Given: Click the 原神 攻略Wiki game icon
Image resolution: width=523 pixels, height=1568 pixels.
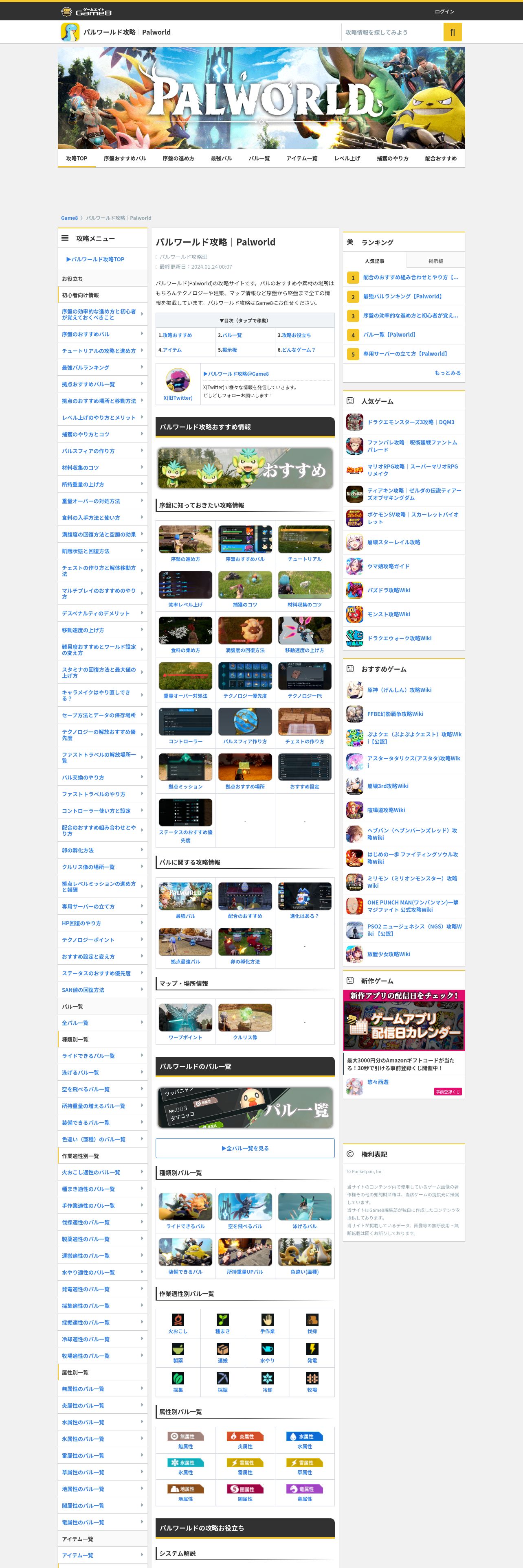Looking at the screenshot, I should 355,690.
